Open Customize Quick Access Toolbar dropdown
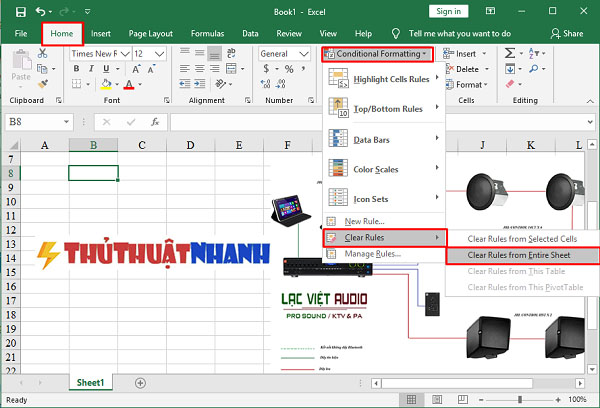The image size is (600, 408). click(x=88, y=12)
